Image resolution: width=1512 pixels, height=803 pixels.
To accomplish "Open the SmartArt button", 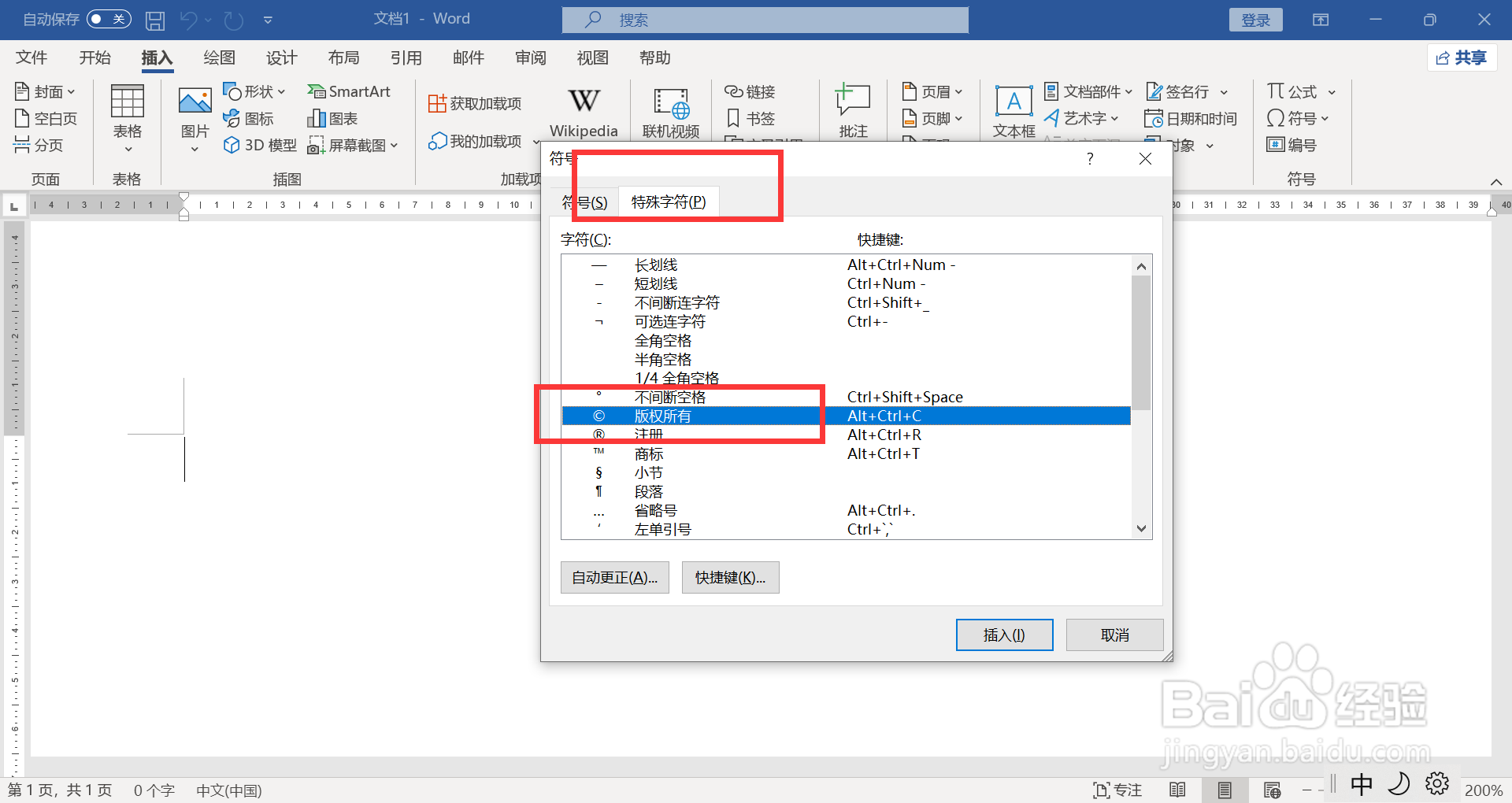I will (x=349, y=91).
